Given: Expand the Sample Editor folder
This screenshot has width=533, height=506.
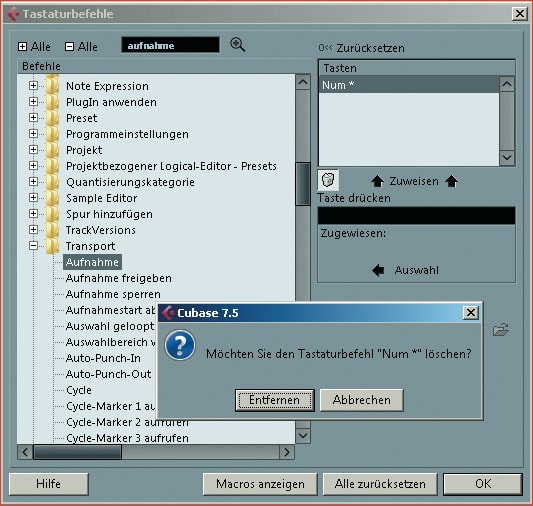Looking at the screenshot, I should (x=33, y=197).
